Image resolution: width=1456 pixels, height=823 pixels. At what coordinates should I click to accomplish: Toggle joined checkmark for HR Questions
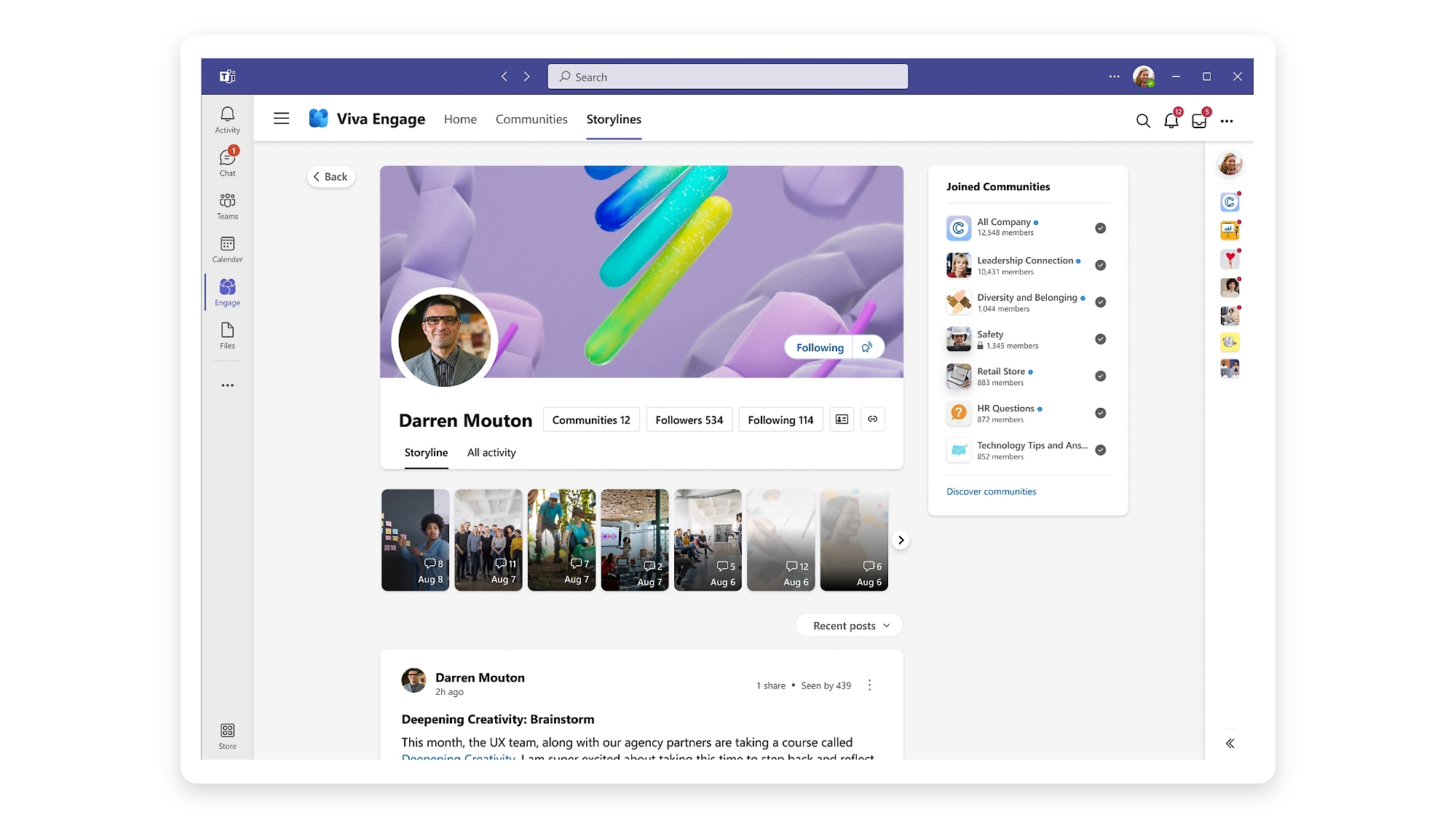click(1100, 413)
